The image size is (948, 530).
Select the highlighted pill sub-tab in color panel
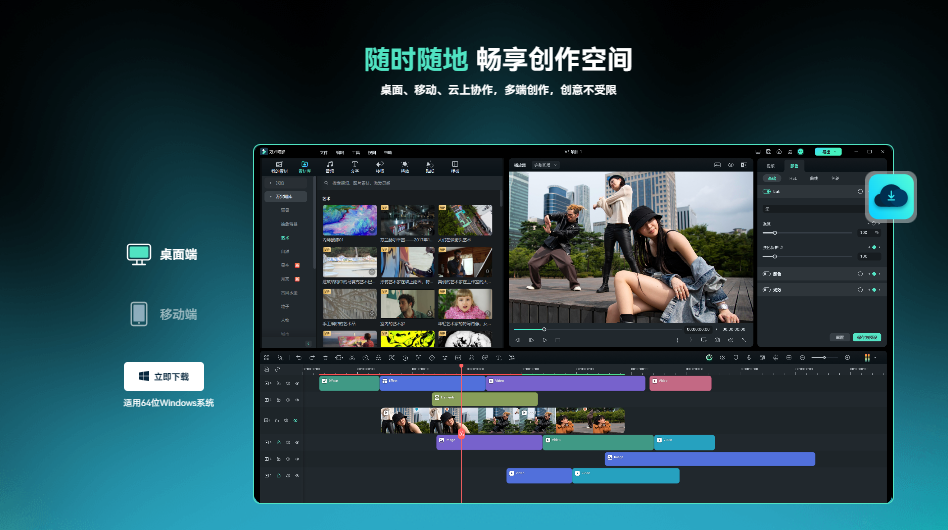[772, 178]
